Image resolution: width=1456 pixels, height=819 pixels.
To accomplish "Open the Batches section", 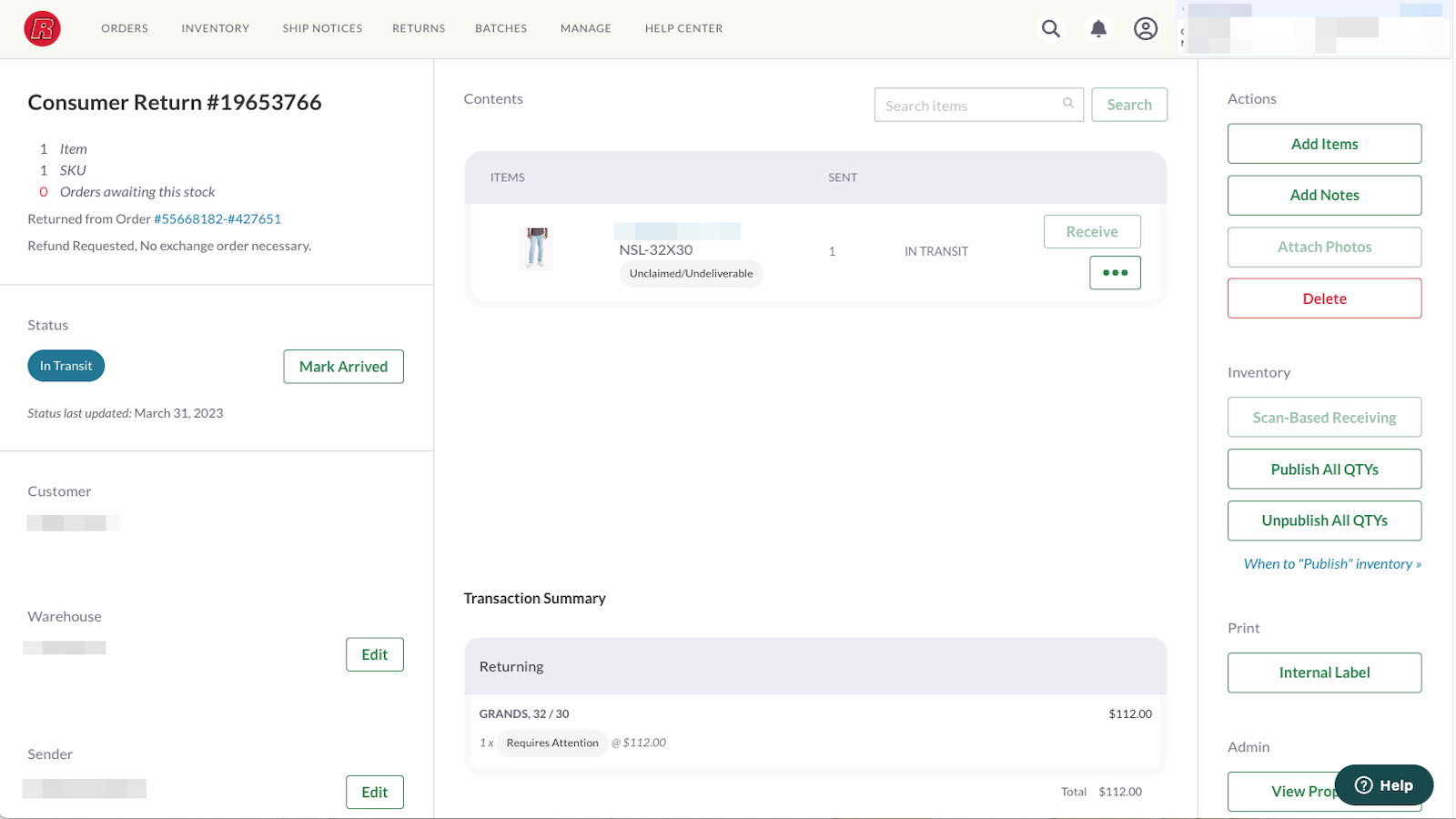I will 500,28.
